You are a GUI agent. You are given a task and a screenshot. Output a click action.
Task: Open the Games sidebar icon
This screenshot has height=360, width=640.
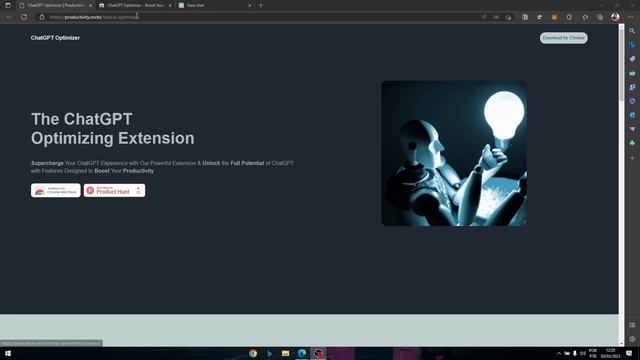click(632, 87)
